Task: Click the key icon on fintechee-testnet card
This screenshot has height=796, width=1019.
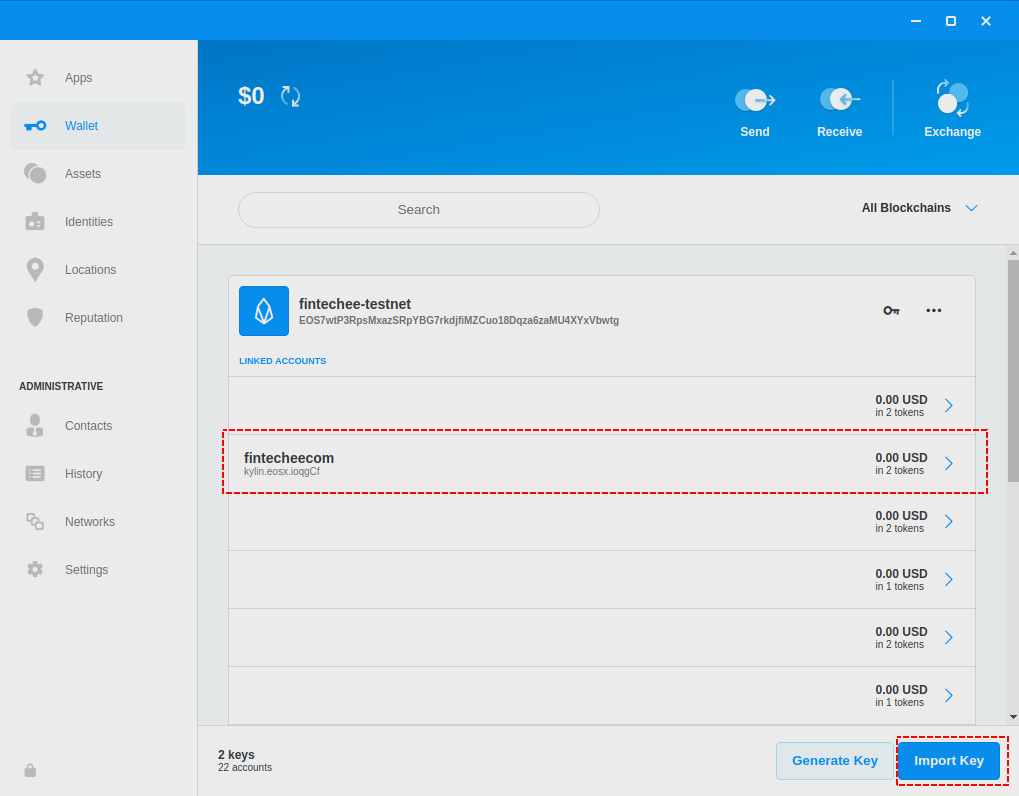Action: [891, 311]
